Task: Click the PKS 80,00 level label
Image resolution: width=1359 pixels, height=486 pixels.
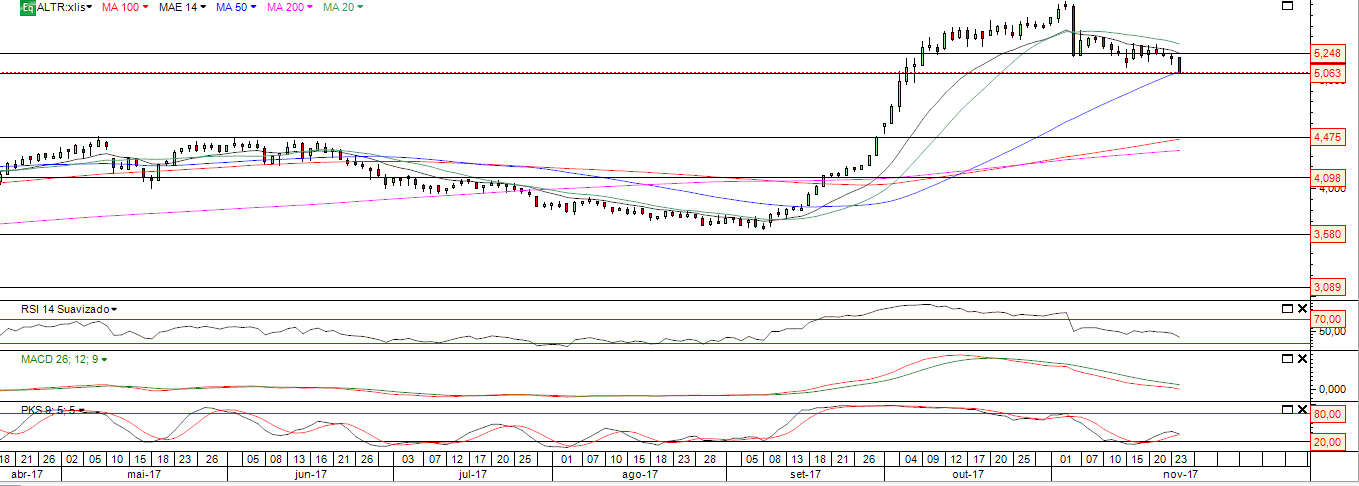Action: pos(1329,414)
